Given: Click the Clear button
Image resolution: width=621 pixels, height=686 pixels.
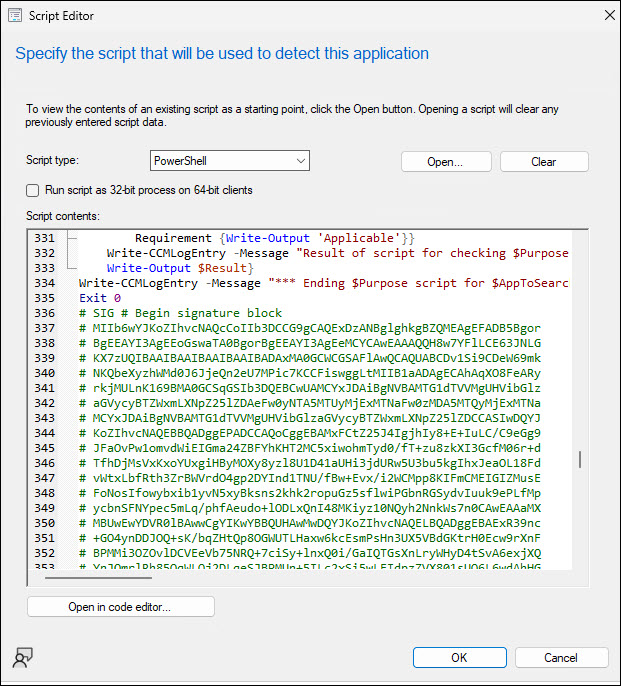Looking at the screenshot, I should pyautogui.click(x=543, y=161).
